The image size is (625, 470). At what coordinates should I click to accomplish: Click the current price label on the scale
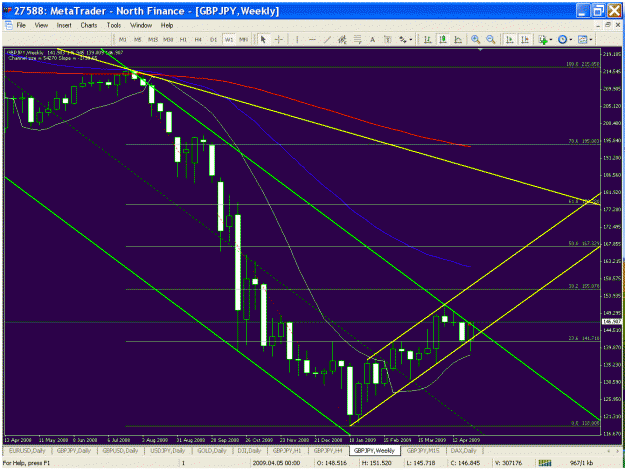[611, 321]
